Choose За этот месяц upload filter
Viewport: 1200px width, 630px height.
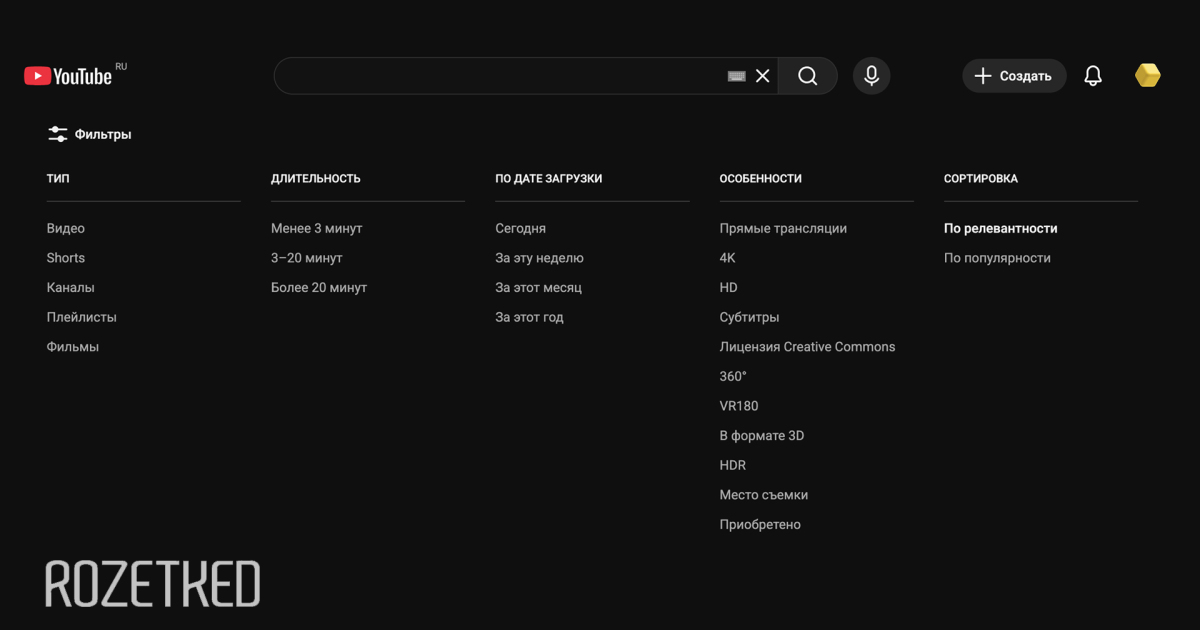[x=538, y=287]
